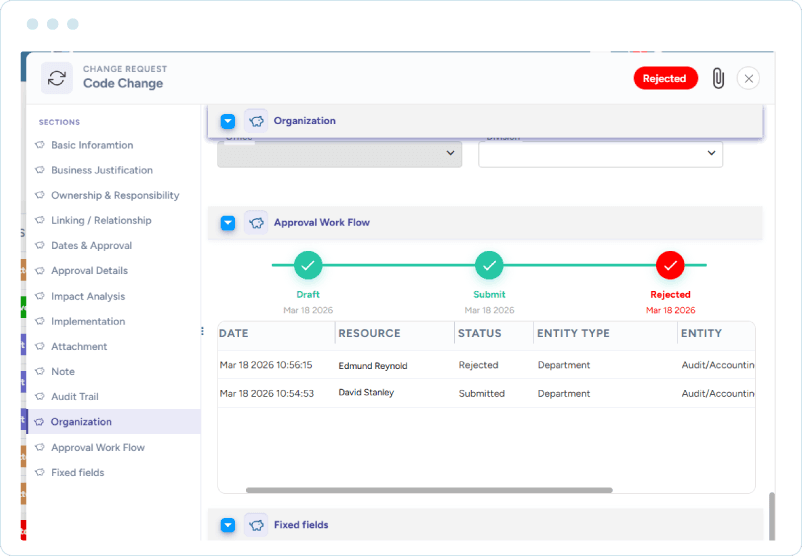The image size is (802, 556).
Task: Open the greyed Office dropdown
Action: 340,154
